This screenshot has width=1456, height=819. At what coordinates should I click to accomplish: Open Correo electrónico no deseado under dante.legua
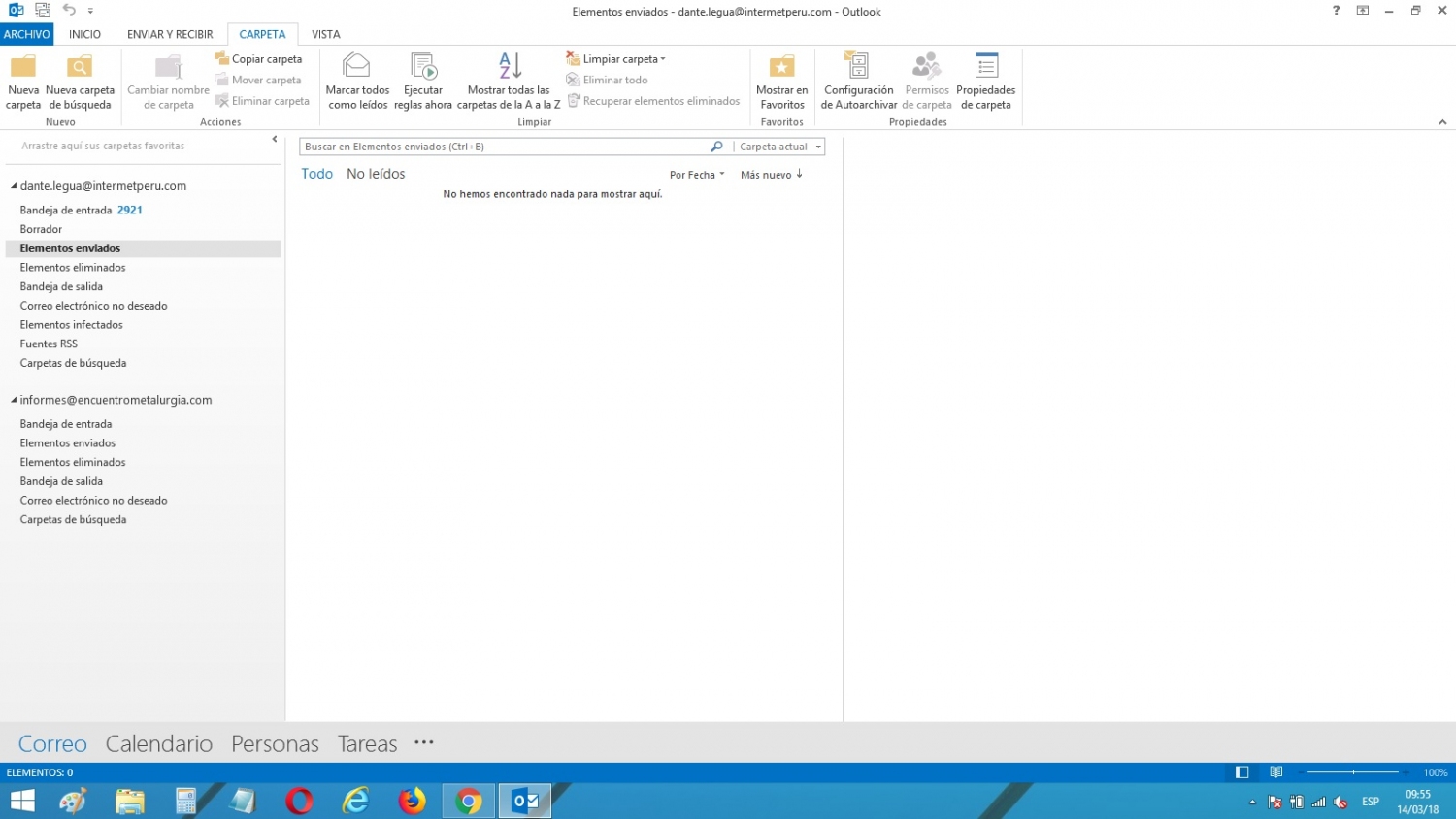pos(93,306)
